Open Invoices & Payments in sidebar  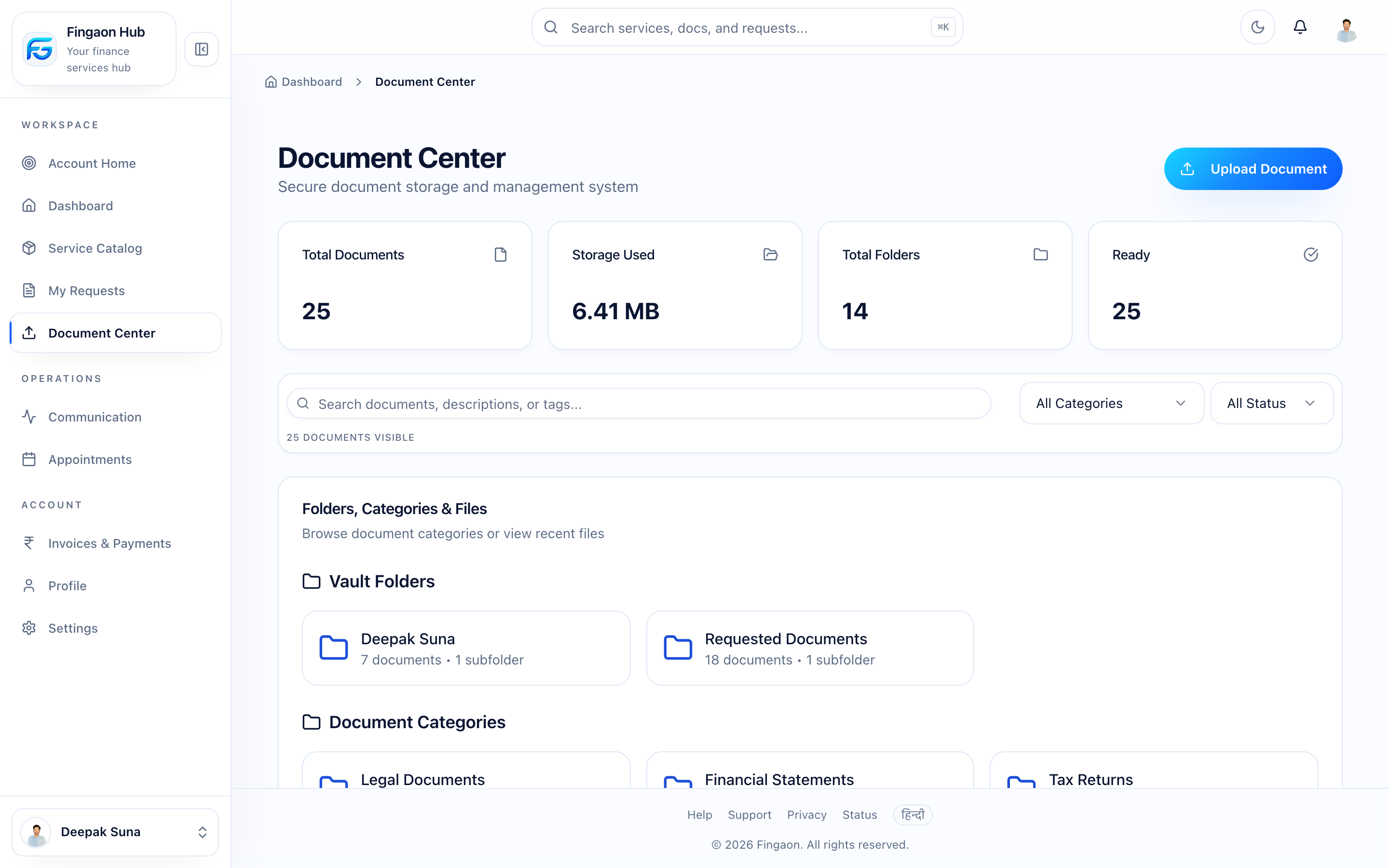[x=115, y=543]
